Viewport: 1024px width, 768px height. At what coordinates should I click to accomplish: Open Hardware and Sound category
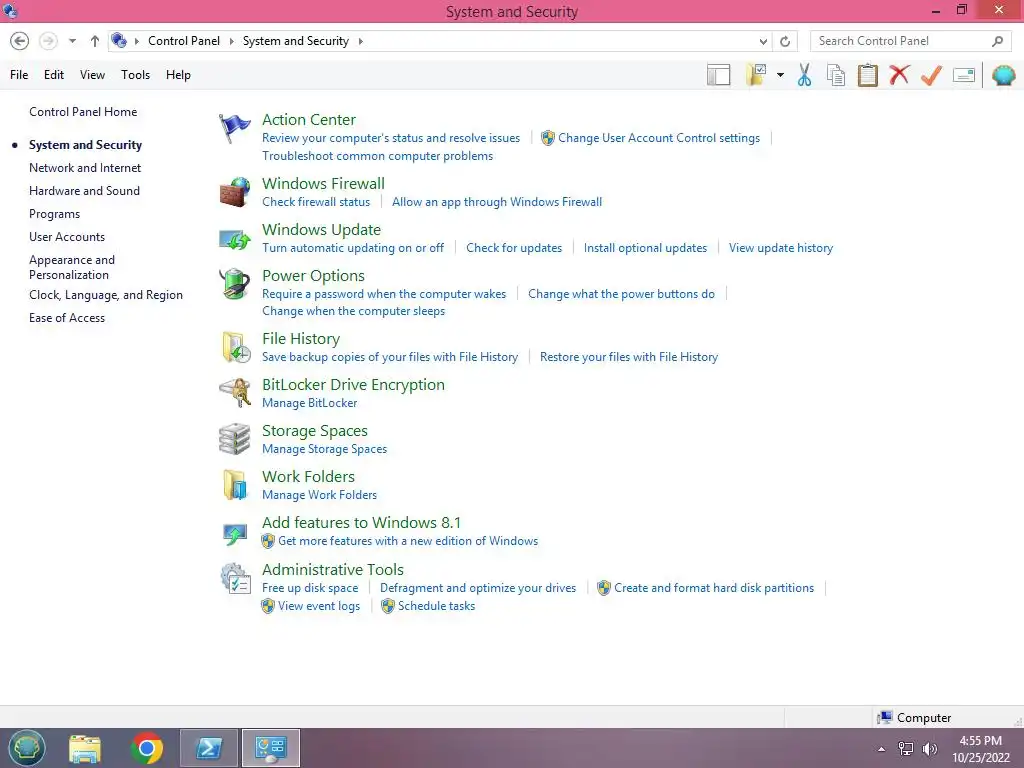pos(84,191)
